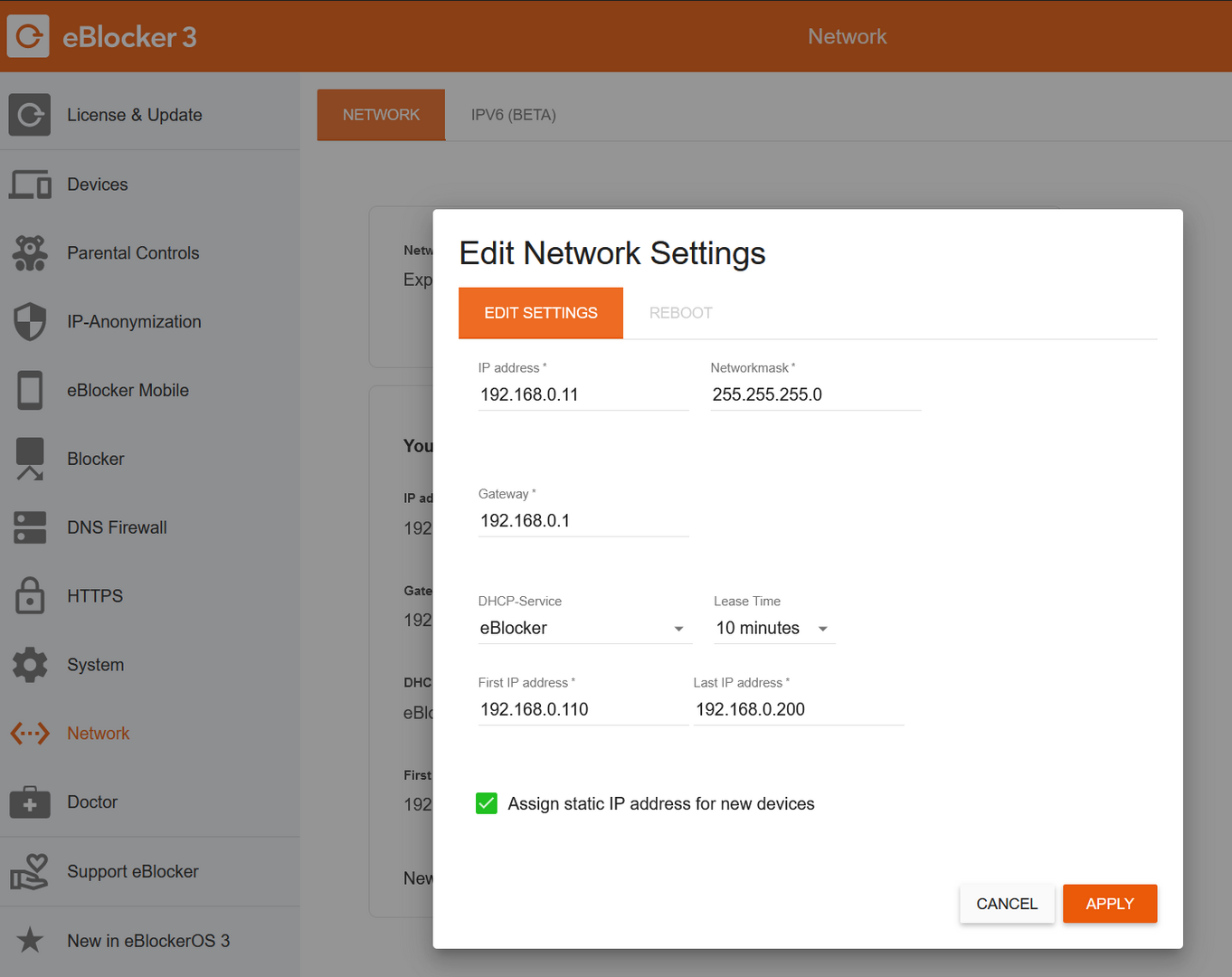The height and width of the screenshot is (977, 1232).
Task: Uncheck Assign static IP address for new devices
Action: point(487,803)
